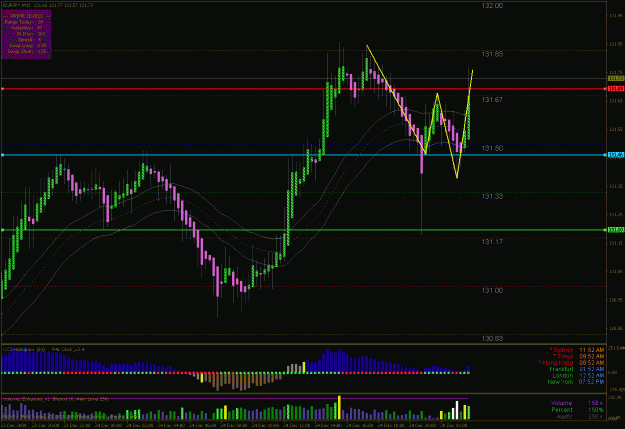Click the chart symbol and OHLC header text
Viewport: 625px width, 429px height.
coord(48,5)
